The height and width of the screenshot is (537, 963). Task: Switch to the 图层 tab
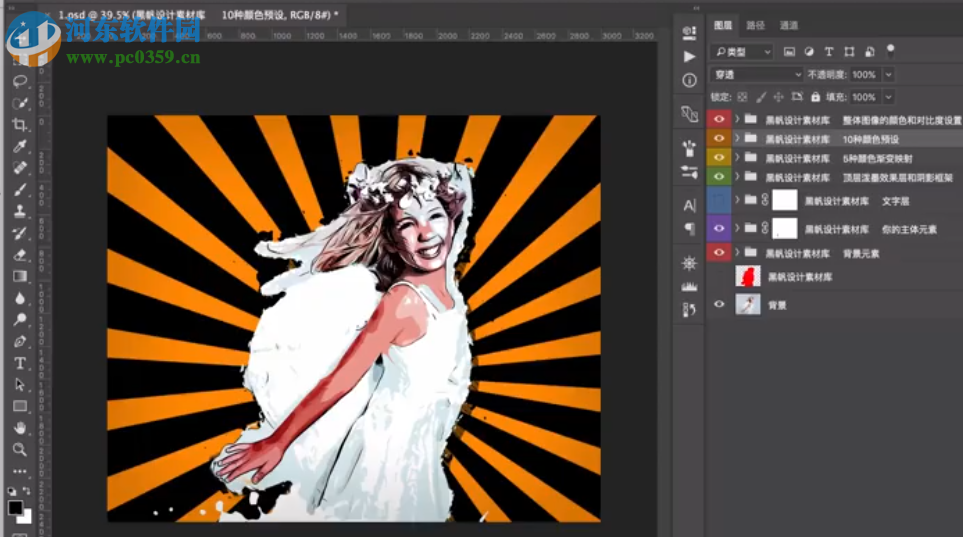[723, 25]
